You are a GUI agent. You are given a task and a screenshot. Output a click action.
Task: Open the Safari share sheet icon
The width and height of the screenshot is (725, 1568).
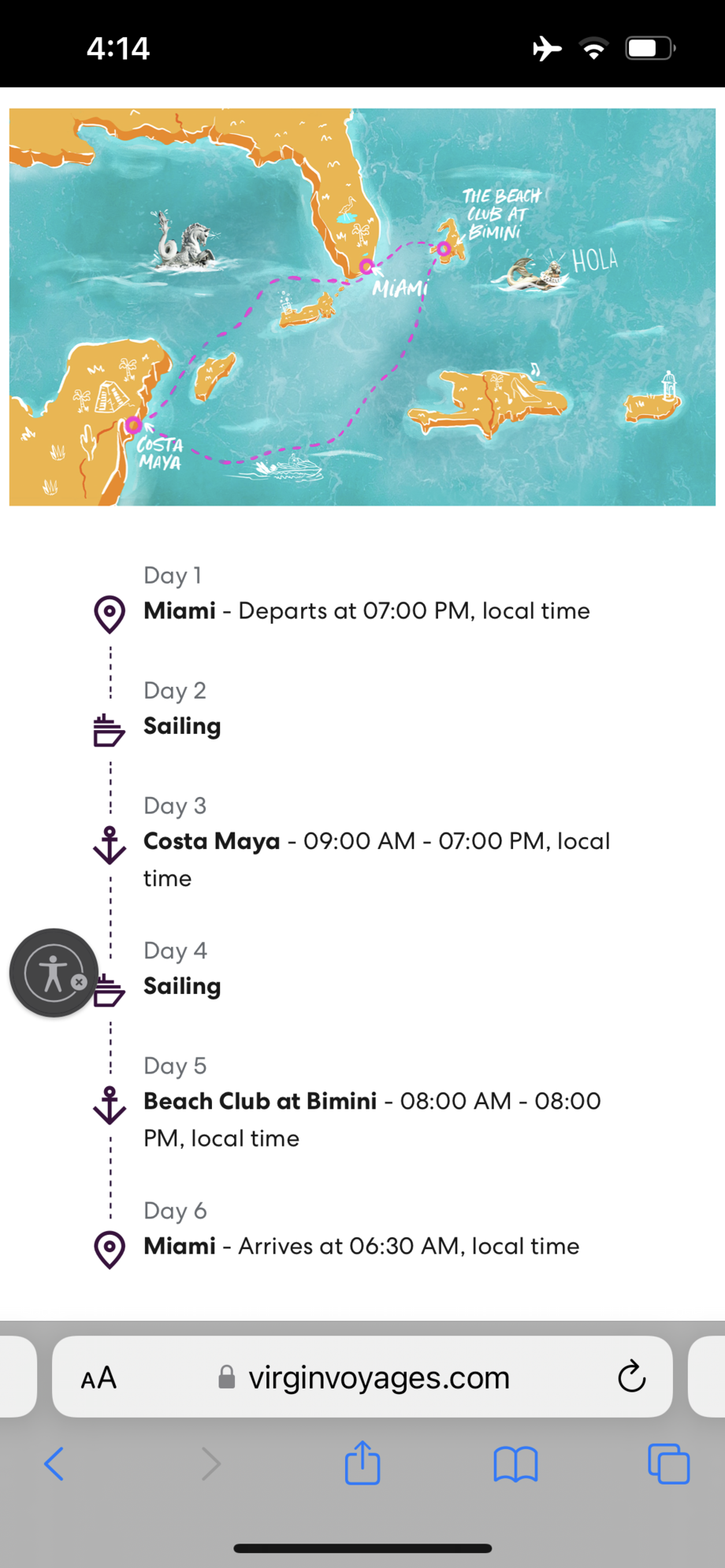[362, 1462]
